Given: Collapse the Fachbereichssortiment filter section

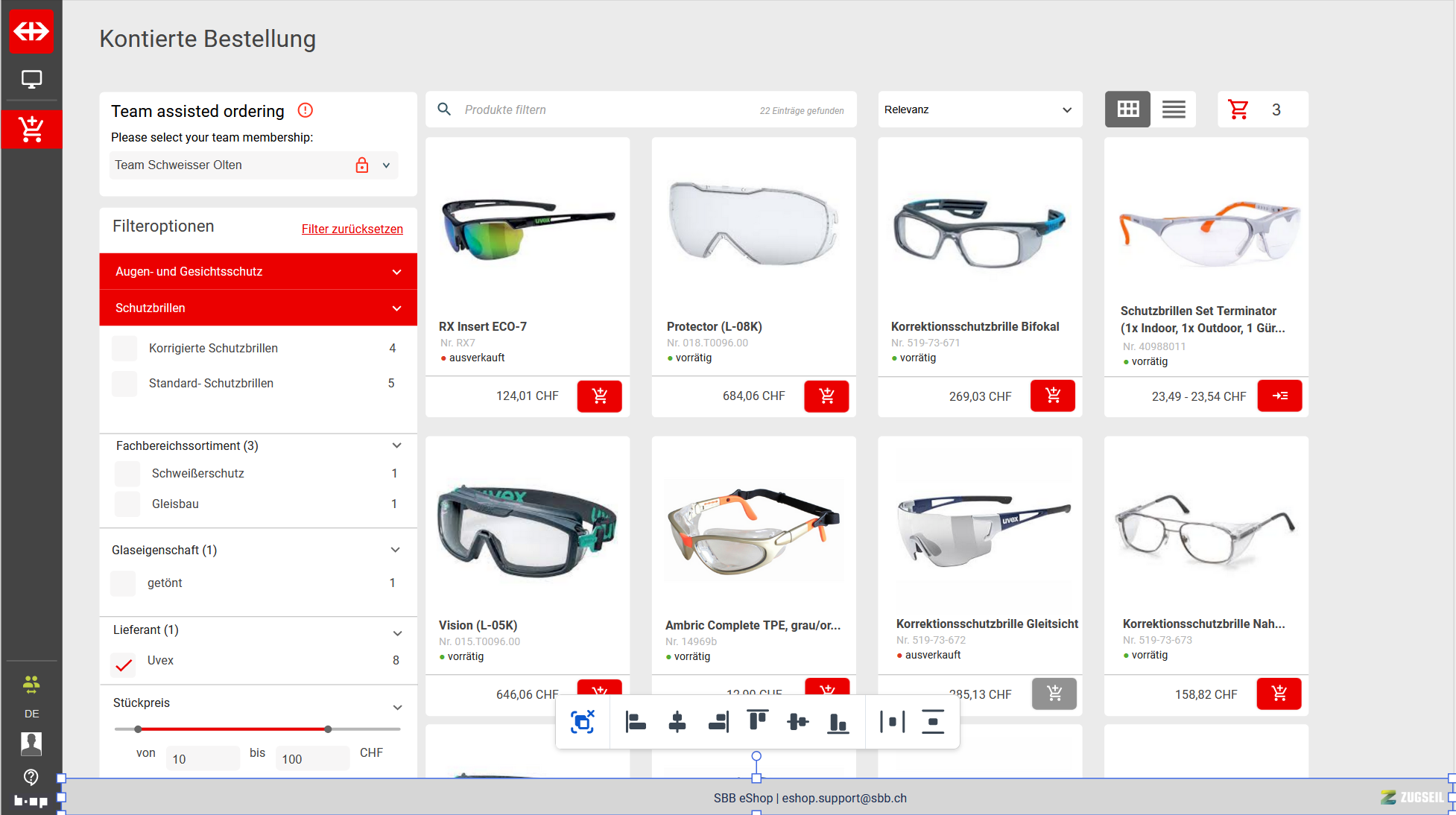Looking at the screenshot, I should tap(396, 445).
